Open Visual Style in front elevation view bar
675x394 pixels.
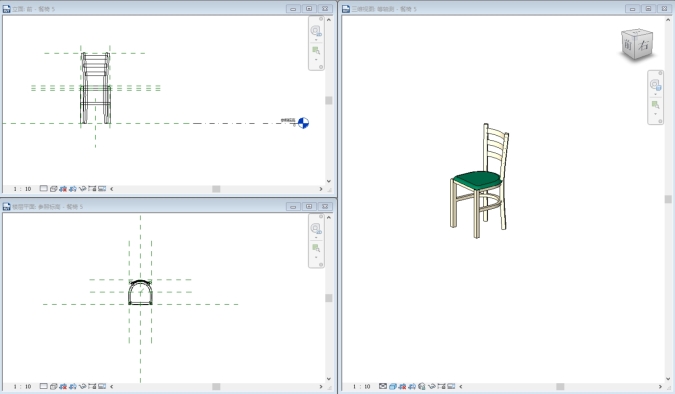tap(53, 189)
